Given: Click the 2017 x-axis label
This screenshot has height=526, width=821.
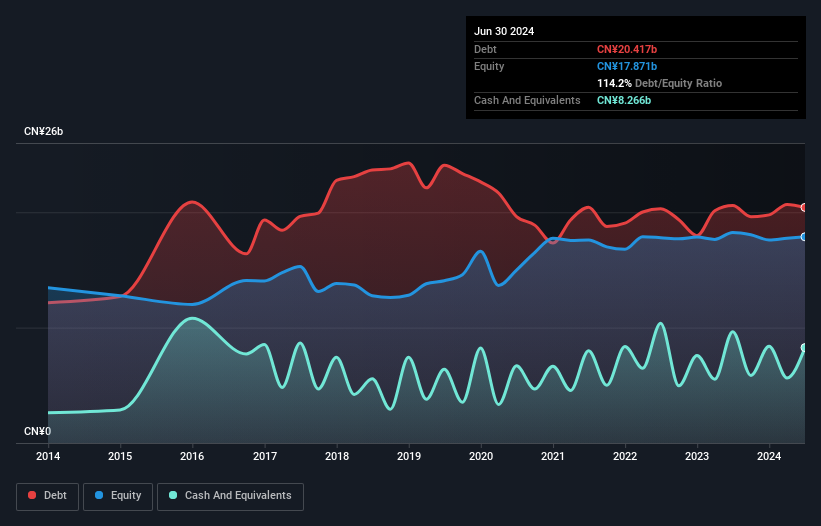Looking at the screenshot, I should [265, 456].
